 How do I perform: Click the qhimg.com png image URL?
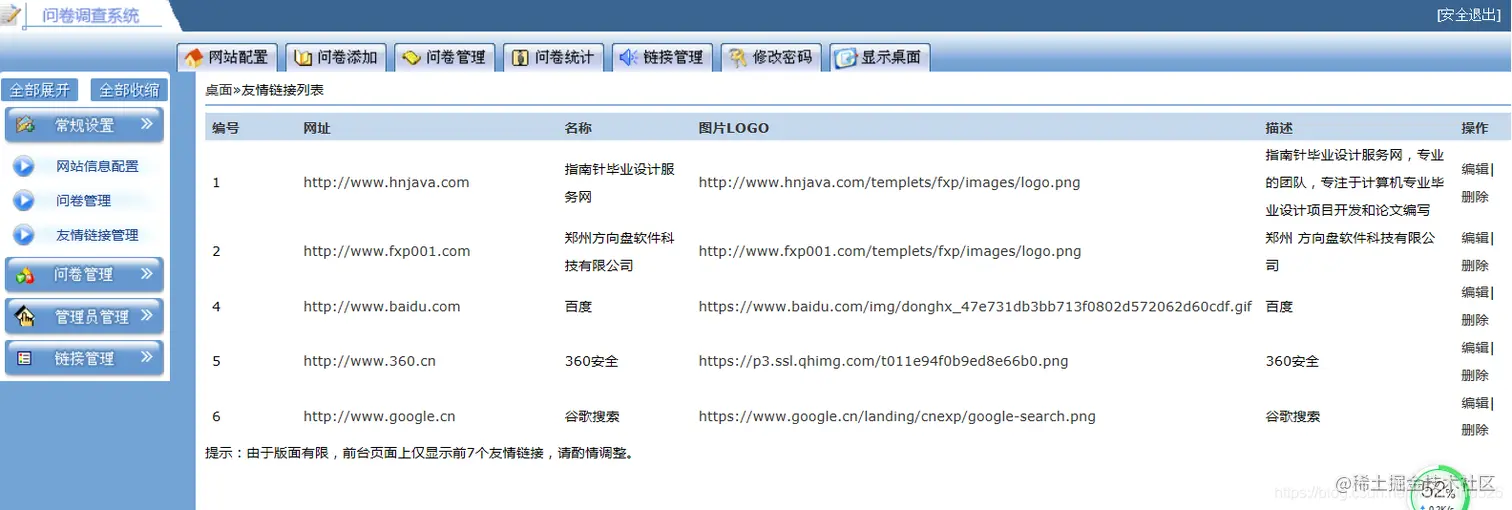pos(883,362)
